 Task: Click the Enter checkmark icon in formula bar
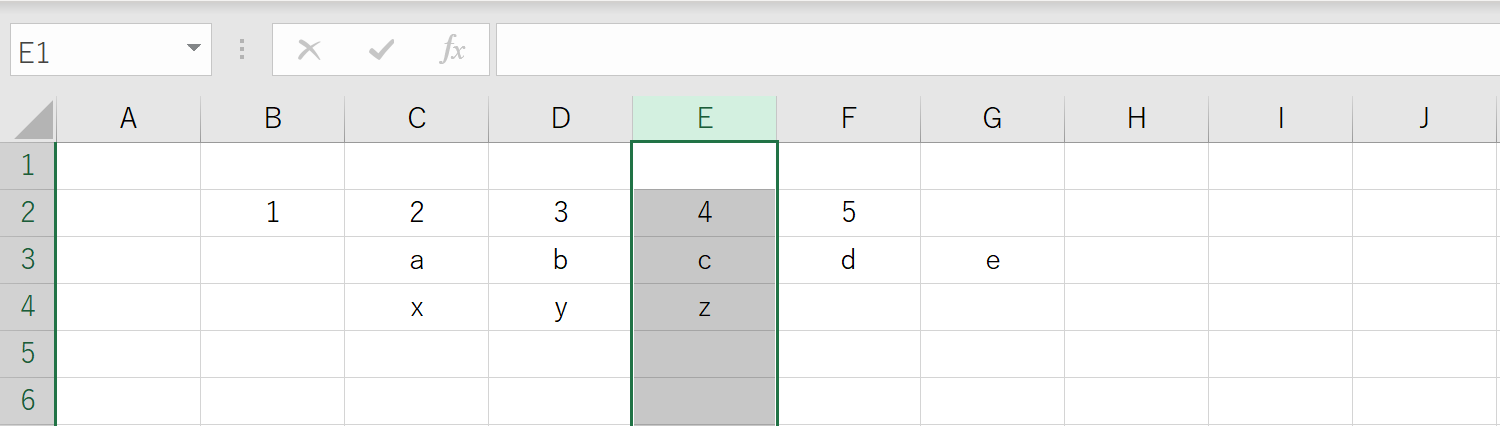point(381,50)
